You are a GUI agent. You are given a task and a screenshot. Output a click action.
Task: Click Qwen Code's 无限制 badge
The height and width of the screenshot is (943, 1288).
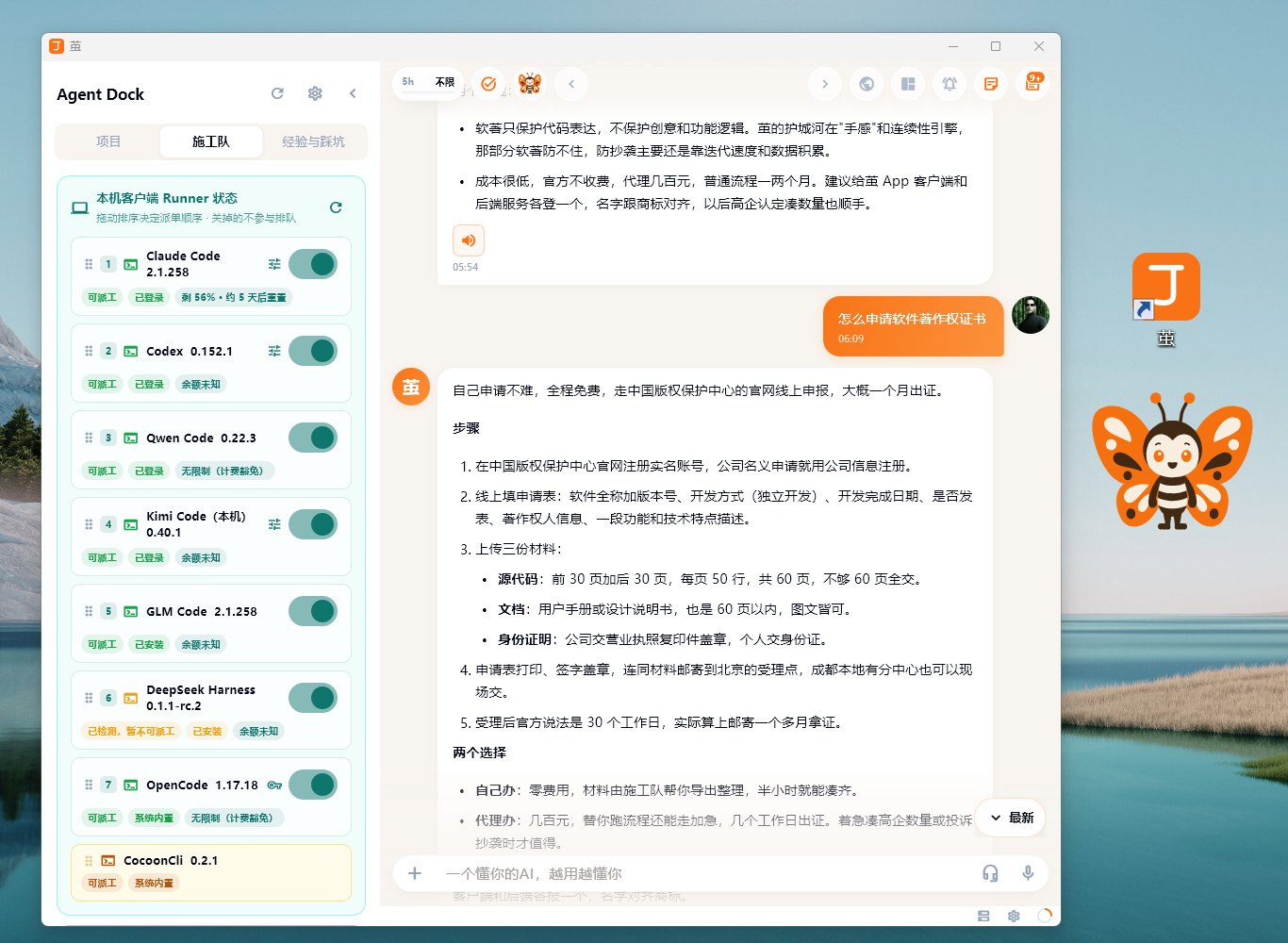click(x=224, y=471)
